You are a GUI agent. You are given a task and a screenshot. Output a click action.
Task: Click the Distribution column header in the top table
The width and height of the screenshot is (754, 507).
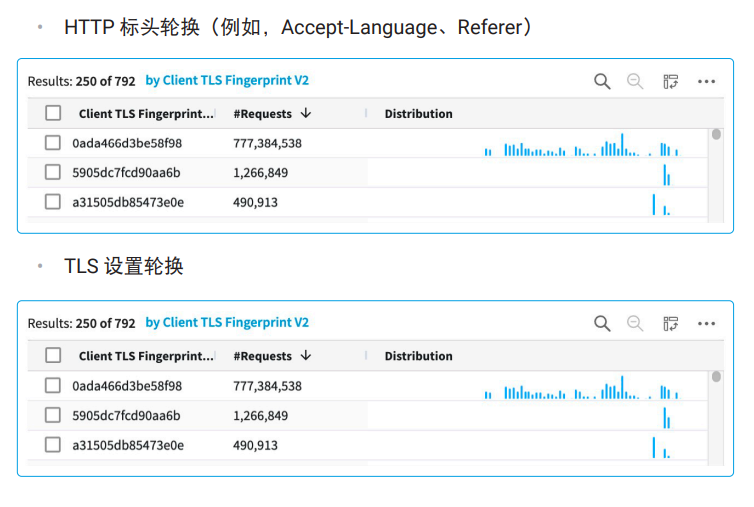click(x=418, y=114)
